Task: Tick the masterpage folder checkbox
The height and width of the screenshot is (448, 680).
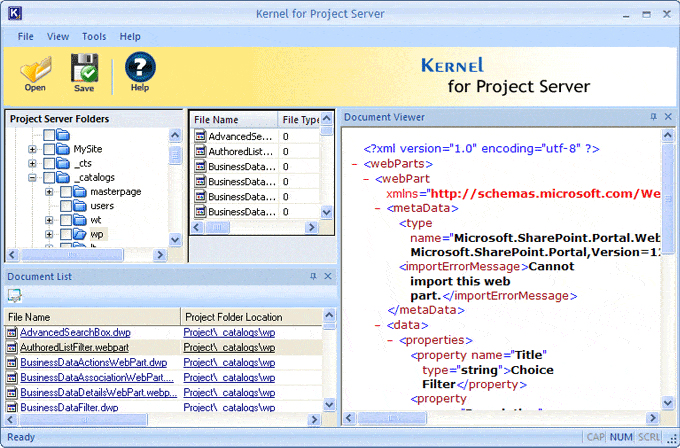Action: tap(66, 192)
